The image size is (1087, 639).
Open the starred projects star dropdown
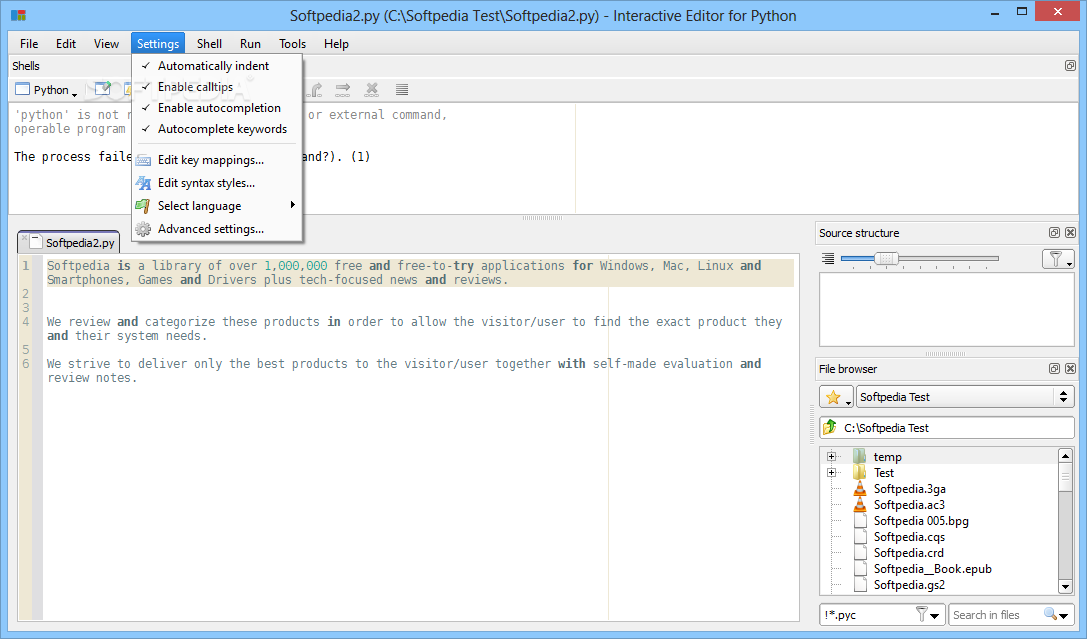(836, 397)
